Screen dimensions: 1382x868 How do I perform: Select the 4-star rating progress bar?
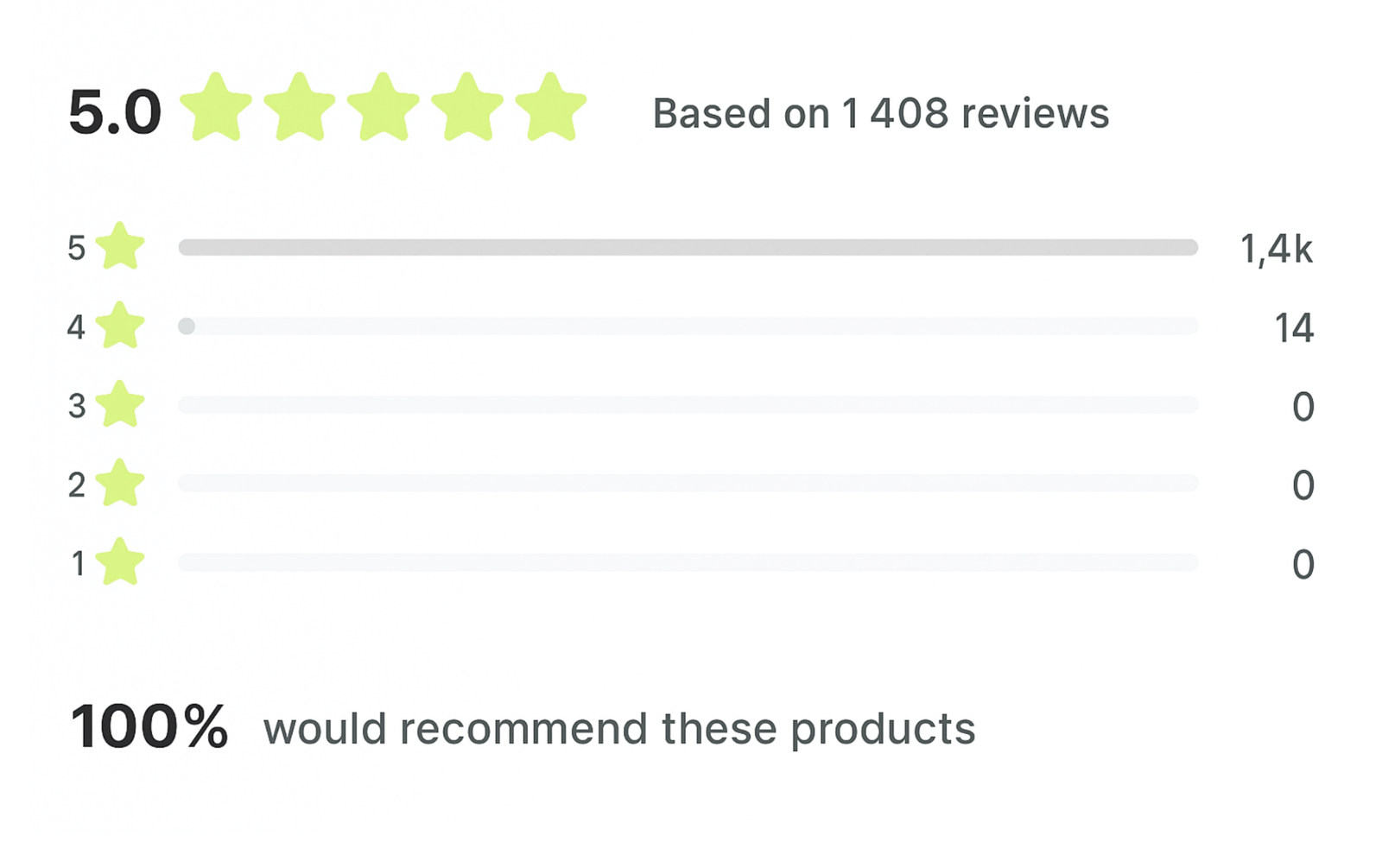coord(688,326)
